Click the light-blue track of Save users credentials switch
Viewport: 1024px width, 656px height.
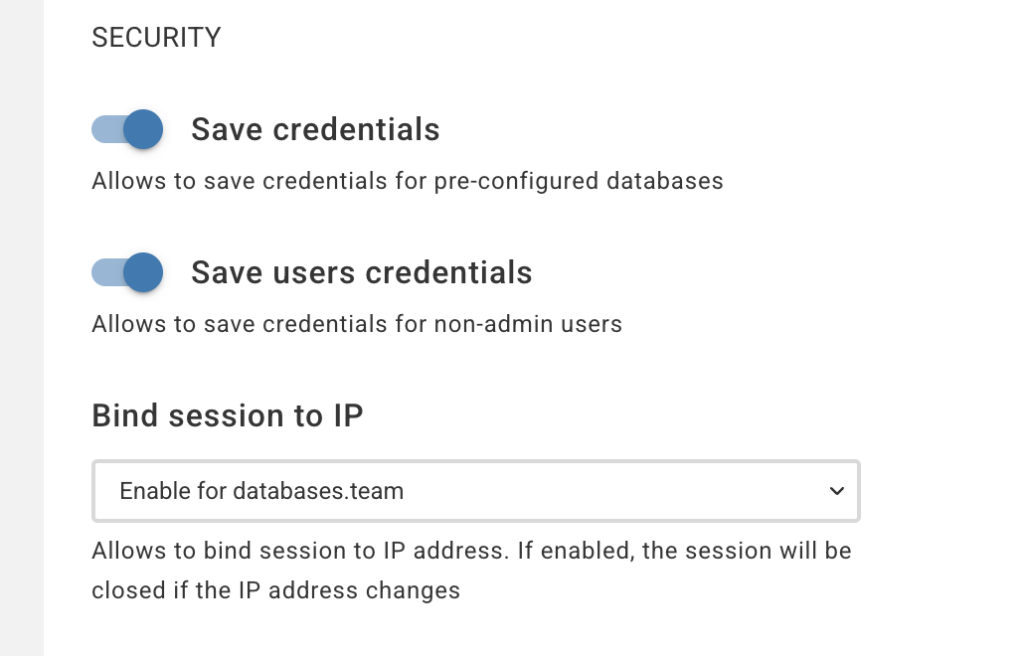click(105, 272)
